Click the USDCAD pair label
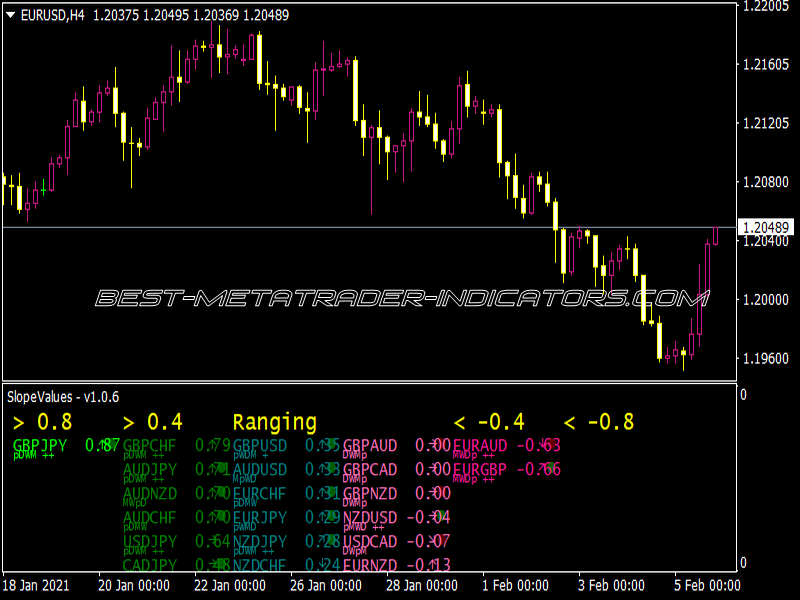Screen dimensions: 800x600 point(370,541)
